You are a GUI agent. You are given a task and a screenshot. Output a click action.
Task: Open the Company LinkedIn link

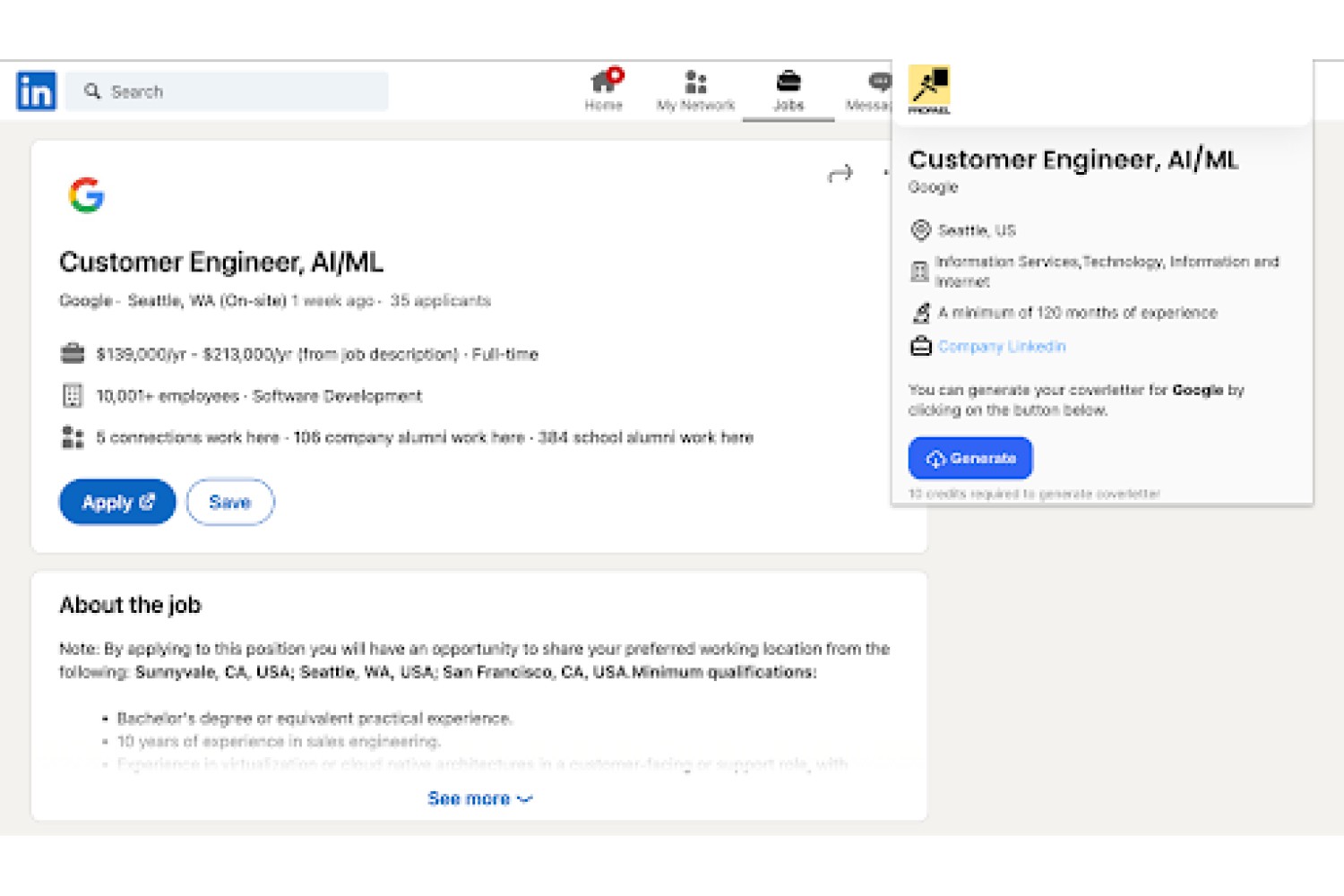tap(1002, 346)
